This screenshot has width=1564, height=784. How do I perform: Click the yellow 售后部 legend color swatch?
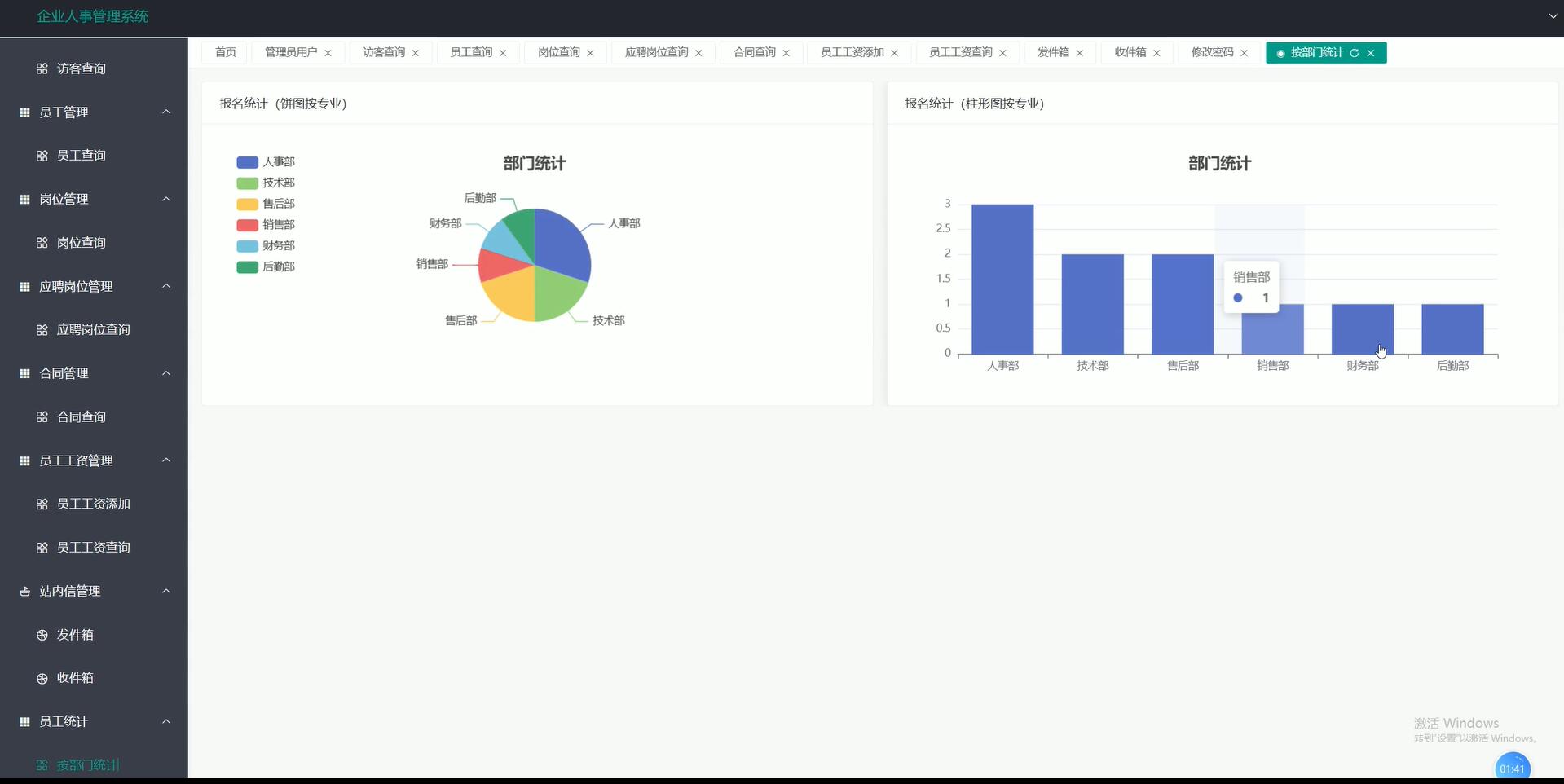[x=247, y=205]
